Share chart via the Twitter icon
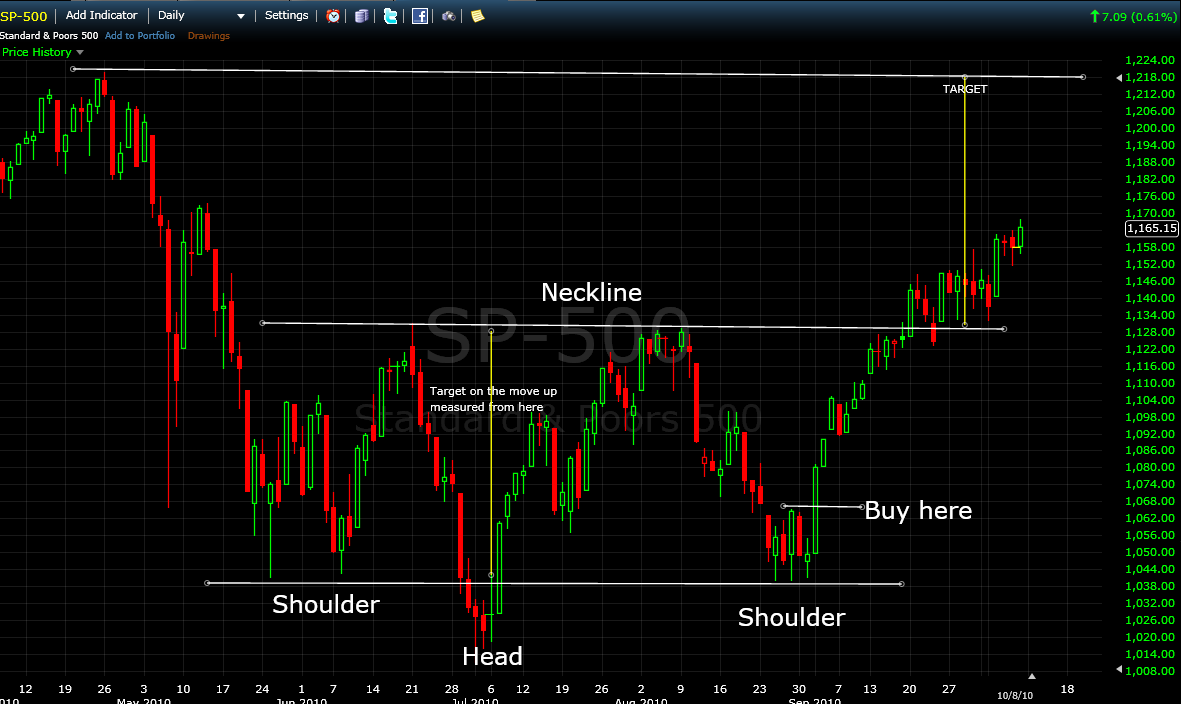The height and width of the screenshot is (704, 1181). pyautogui.click(x=390, y=16)
